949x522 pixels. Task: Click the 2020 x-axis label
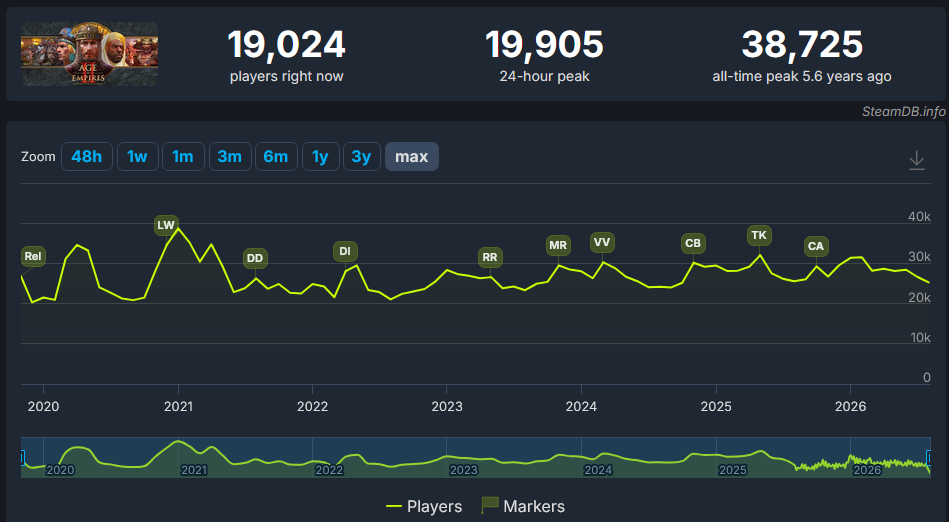point(44,406)
